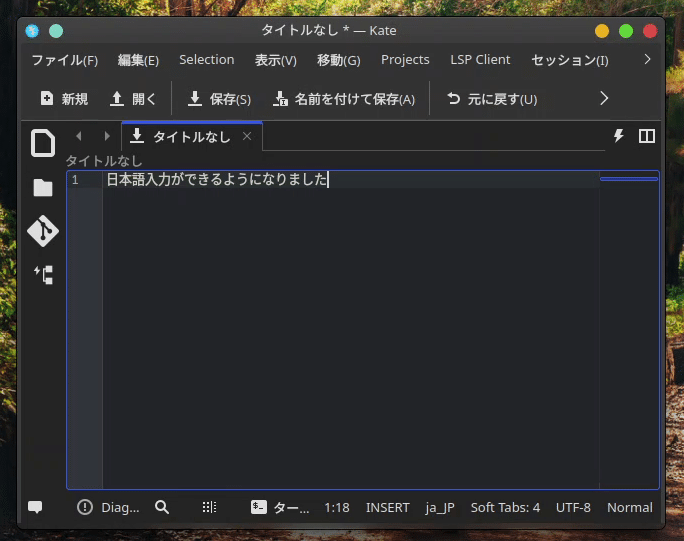This screenshot has height=541, width=684.
Task: Open the 編集(E) menu
Action: 138,60
